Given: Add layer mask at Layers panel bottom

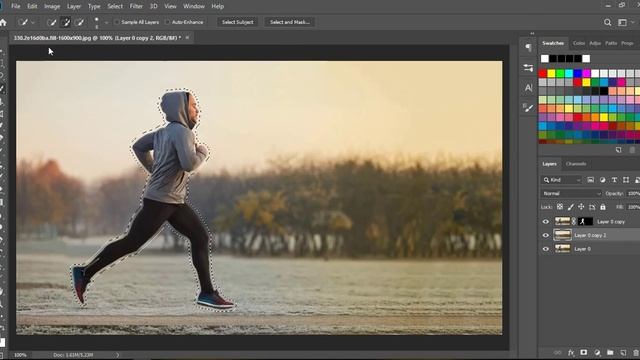Looking at the screenshot, I should pos(584,353).
